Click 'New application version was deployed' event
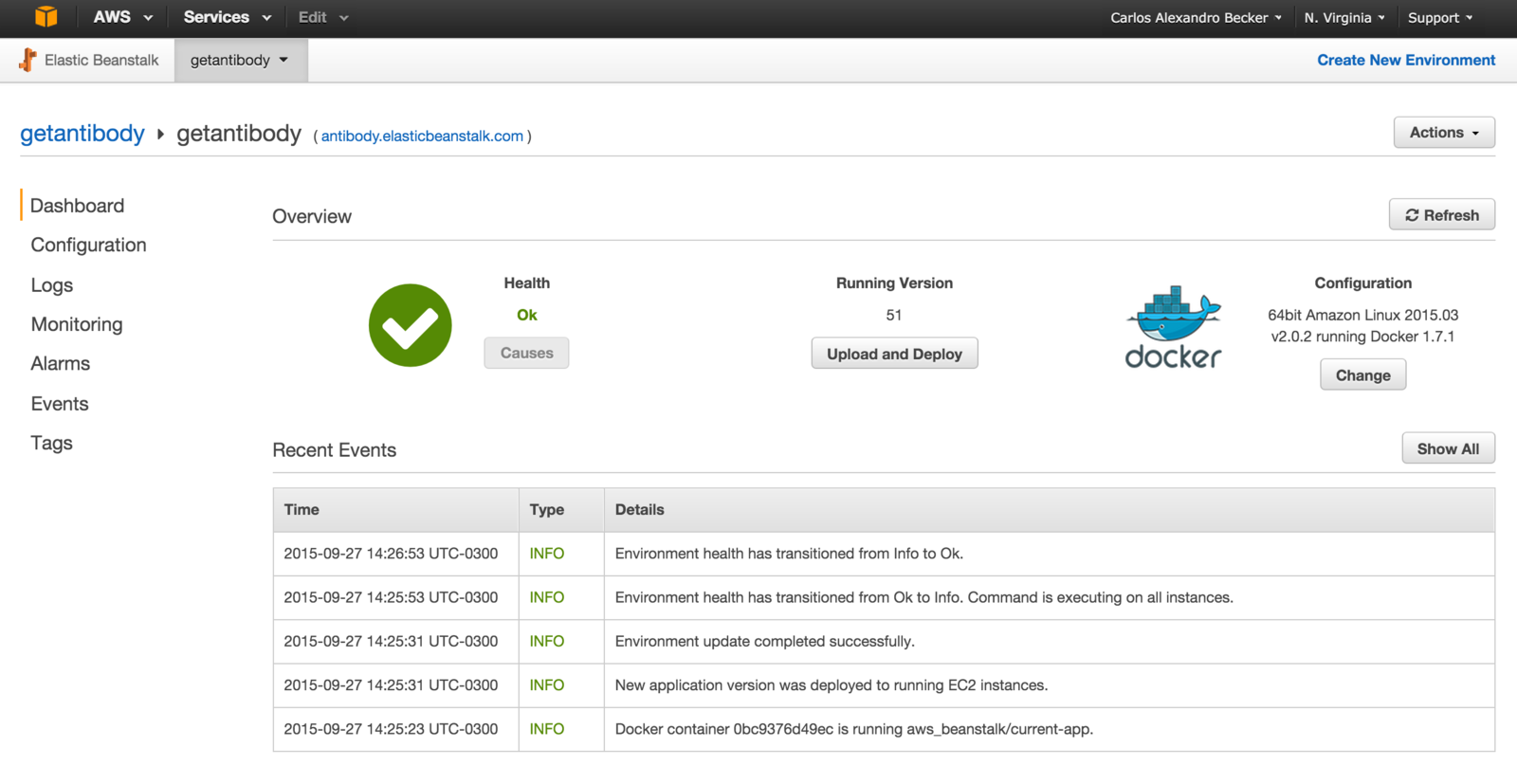 point(832,685)
